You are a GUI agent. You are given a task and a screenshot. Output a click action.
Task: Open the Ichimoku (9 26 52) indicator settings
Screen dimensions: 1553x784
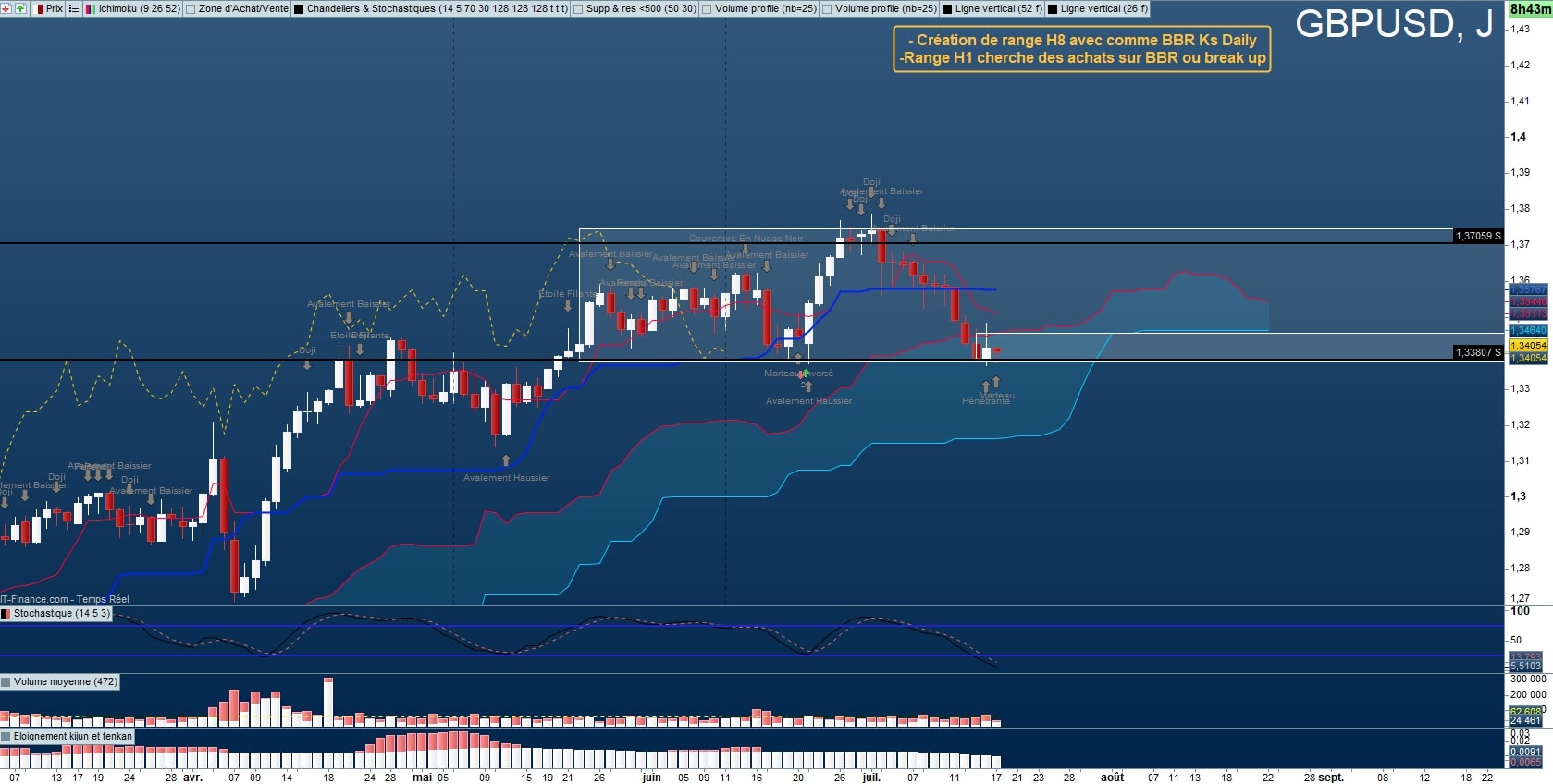click(132, 8)
